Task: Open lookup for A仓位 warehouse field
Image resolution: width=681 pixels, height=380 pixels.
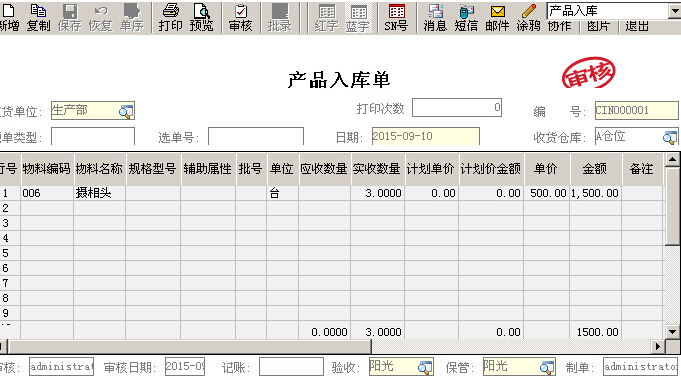Action: click(x=670, y=137)
